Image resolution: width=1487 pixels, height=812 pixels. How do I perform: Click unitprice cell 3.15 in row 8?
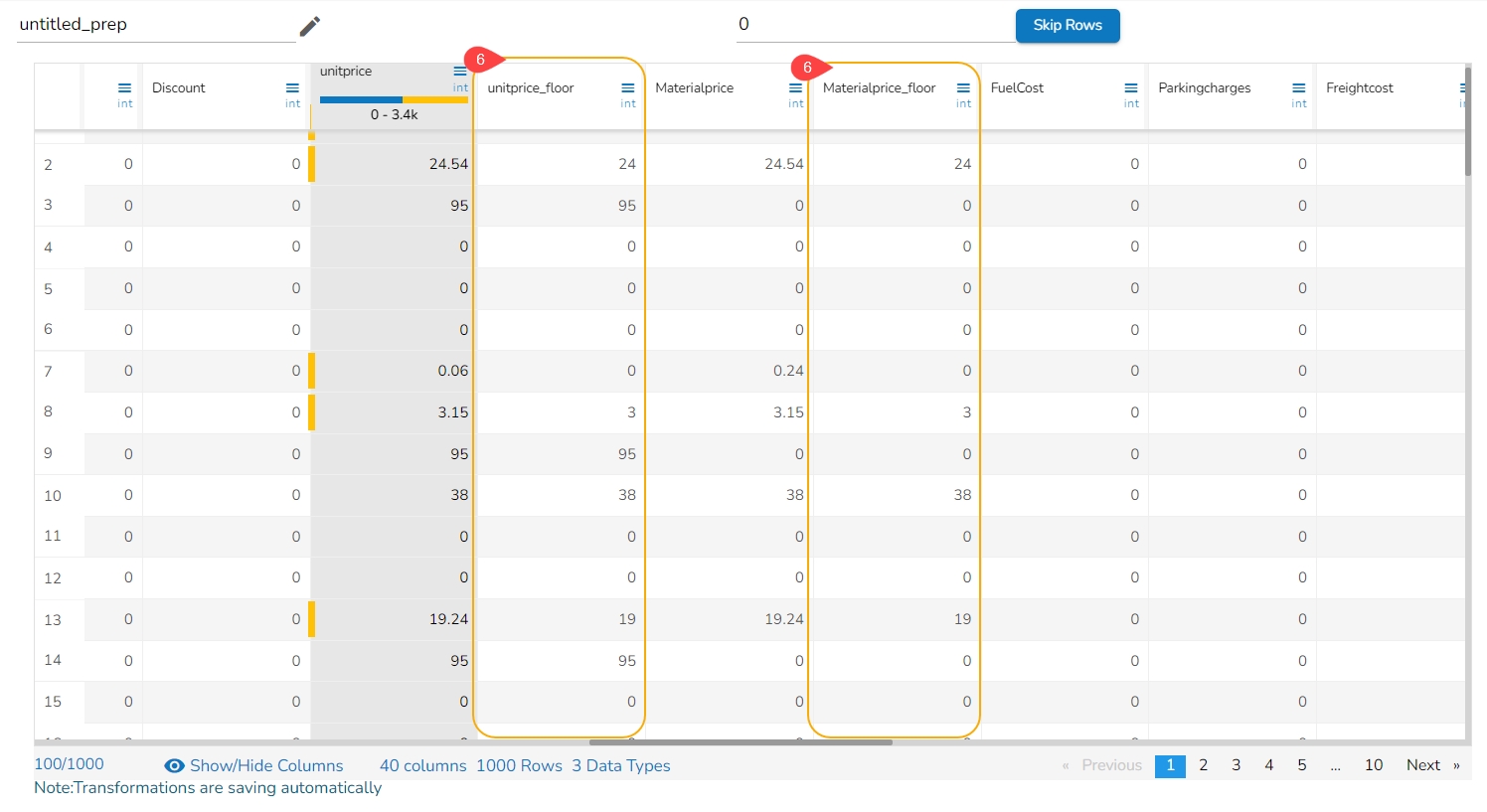tap(394, 412)
